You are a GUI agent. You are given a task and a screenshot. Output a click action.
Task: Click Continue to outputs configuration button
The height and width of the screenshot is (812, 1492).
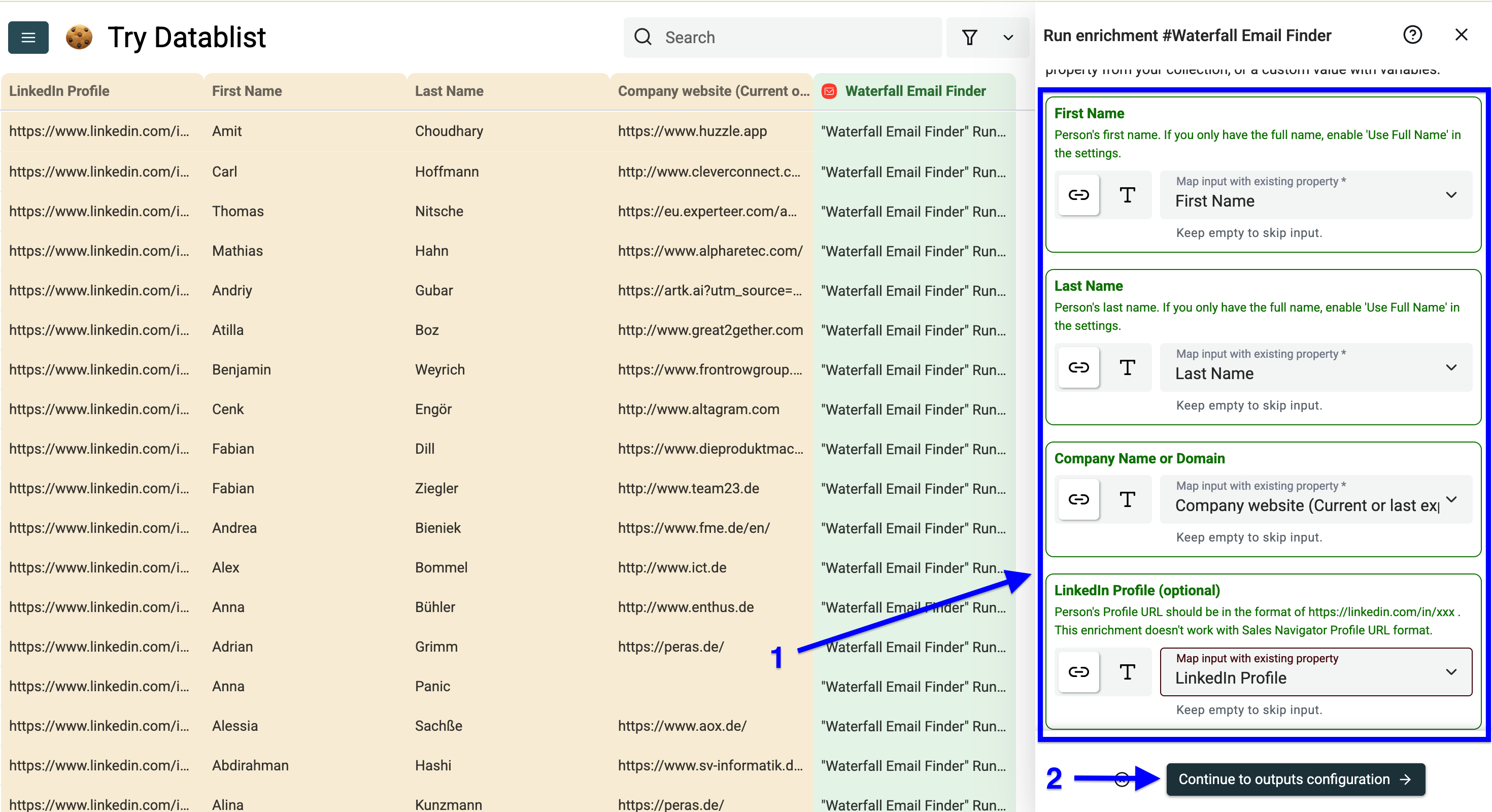tap(1295, 780)
